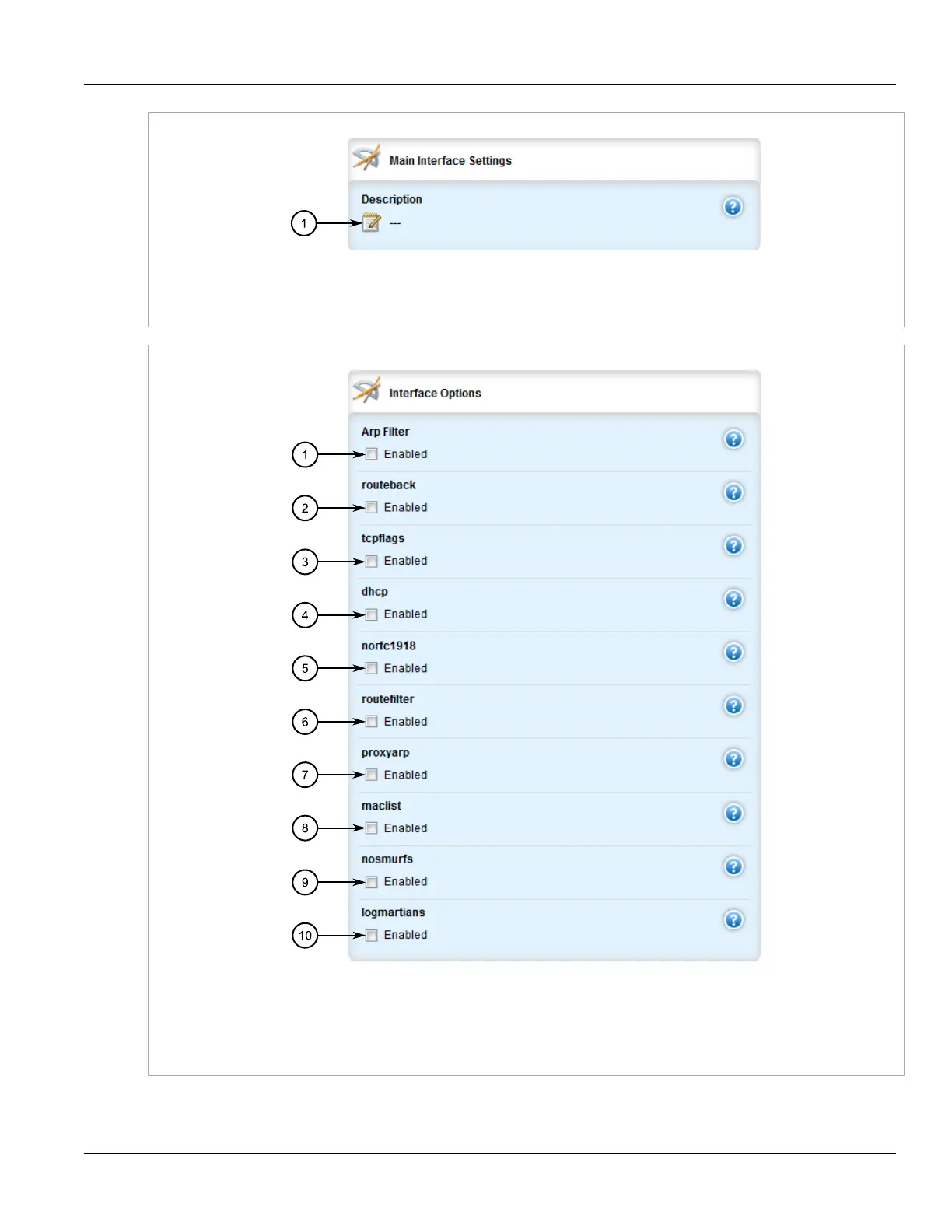Enable the Arp Filter checkbox
Screen dimensions: 952x1232
point(372,454)
